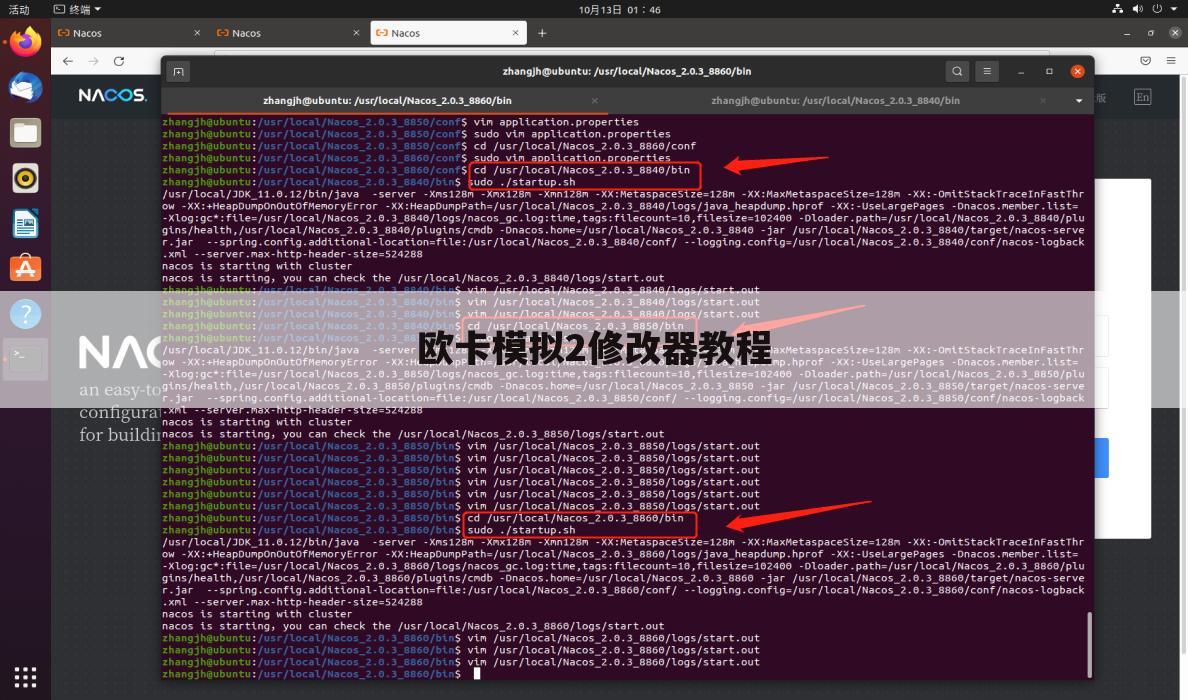
Task: Reload the browser page
Action: click(119, 61)
